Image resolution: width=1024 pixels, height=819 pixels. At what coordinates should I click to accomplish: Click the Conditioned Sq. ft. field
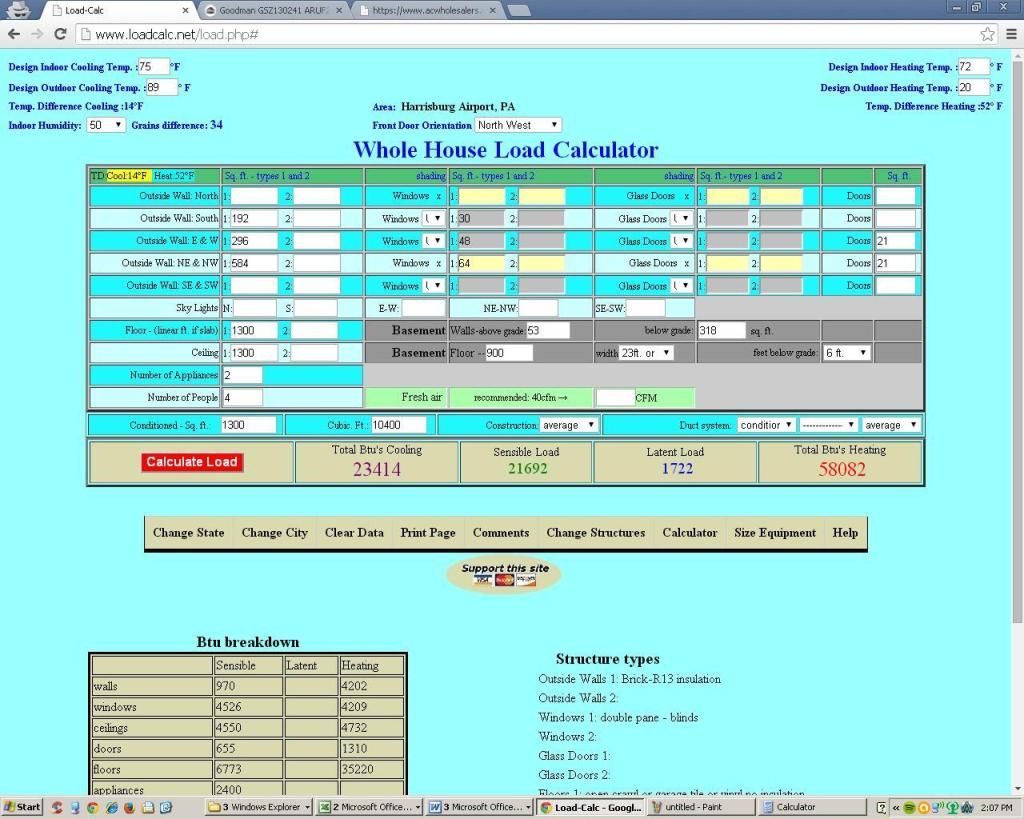(x=248, y=425)
